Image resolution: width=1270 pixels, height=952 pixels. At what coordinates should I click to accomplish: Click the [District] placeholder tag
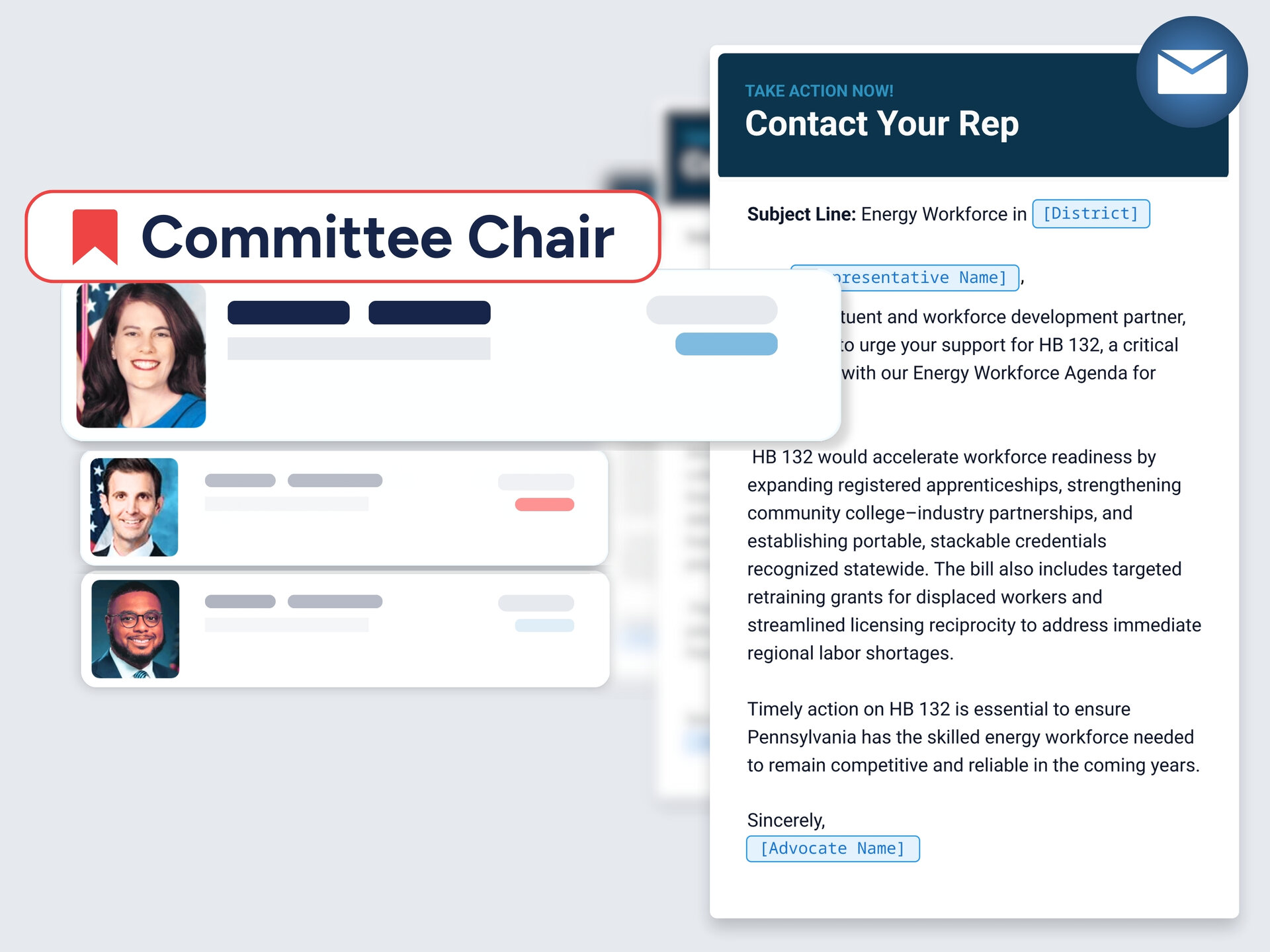[1090, 214]
